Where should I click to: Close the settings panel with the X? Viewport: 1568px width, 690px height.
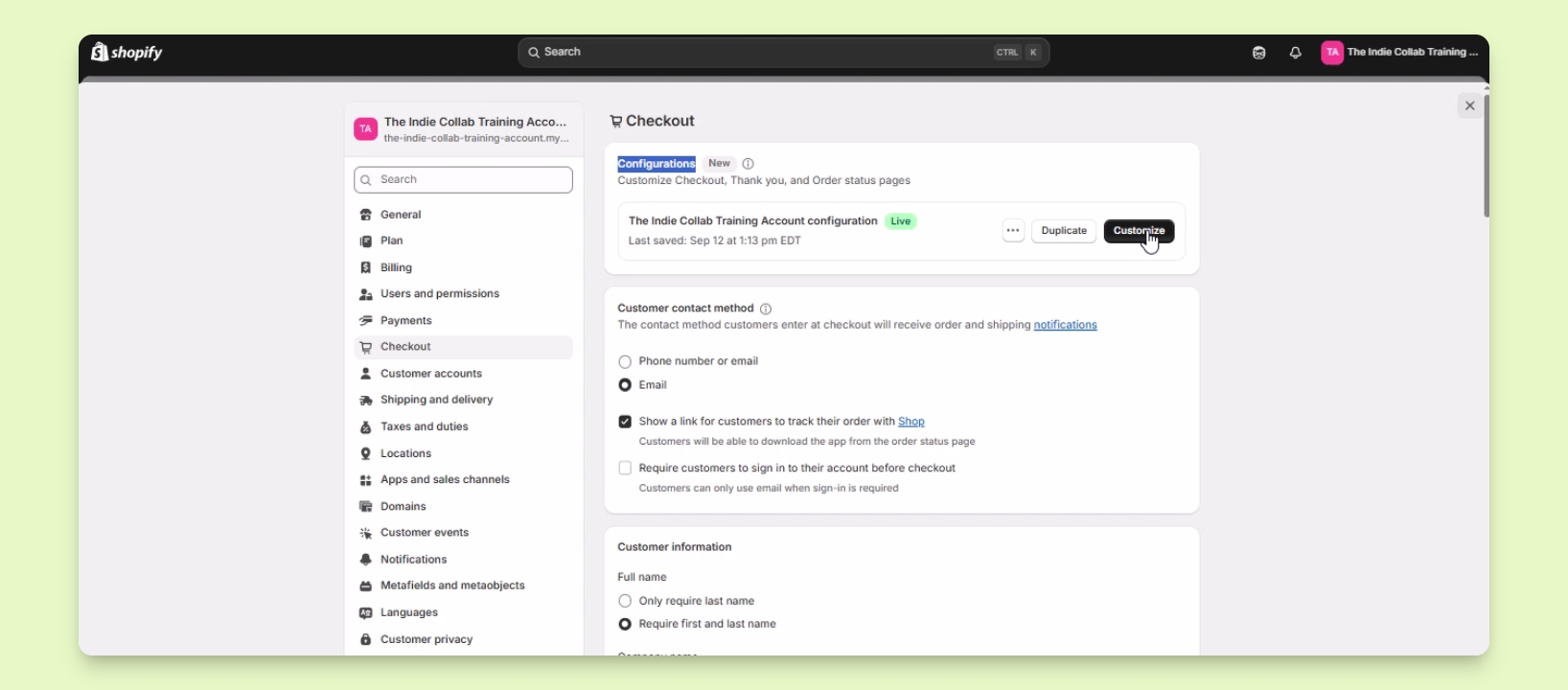tap(1470, 106)
